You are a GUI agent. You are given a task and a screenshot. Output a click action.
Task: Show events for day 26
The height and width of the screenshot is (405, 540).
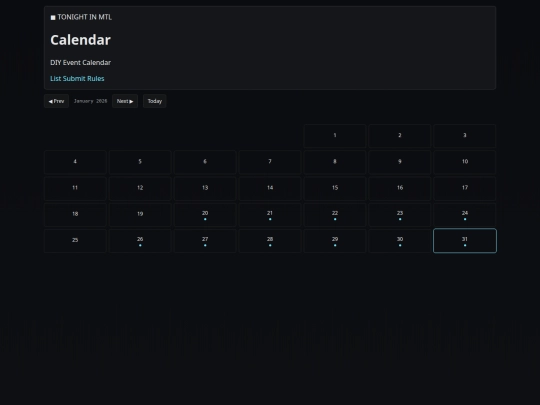coord(140,240)
